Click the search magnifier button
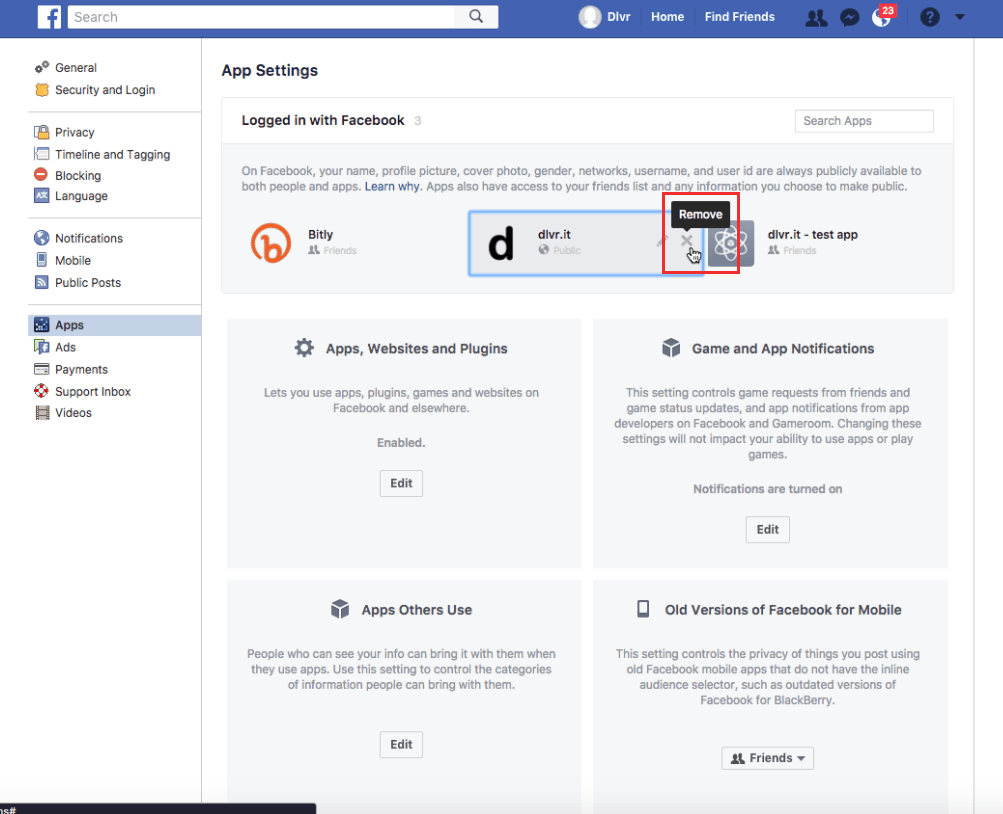Image resolution: width=1003 pixels, height=814 pixels. point(476,17)
